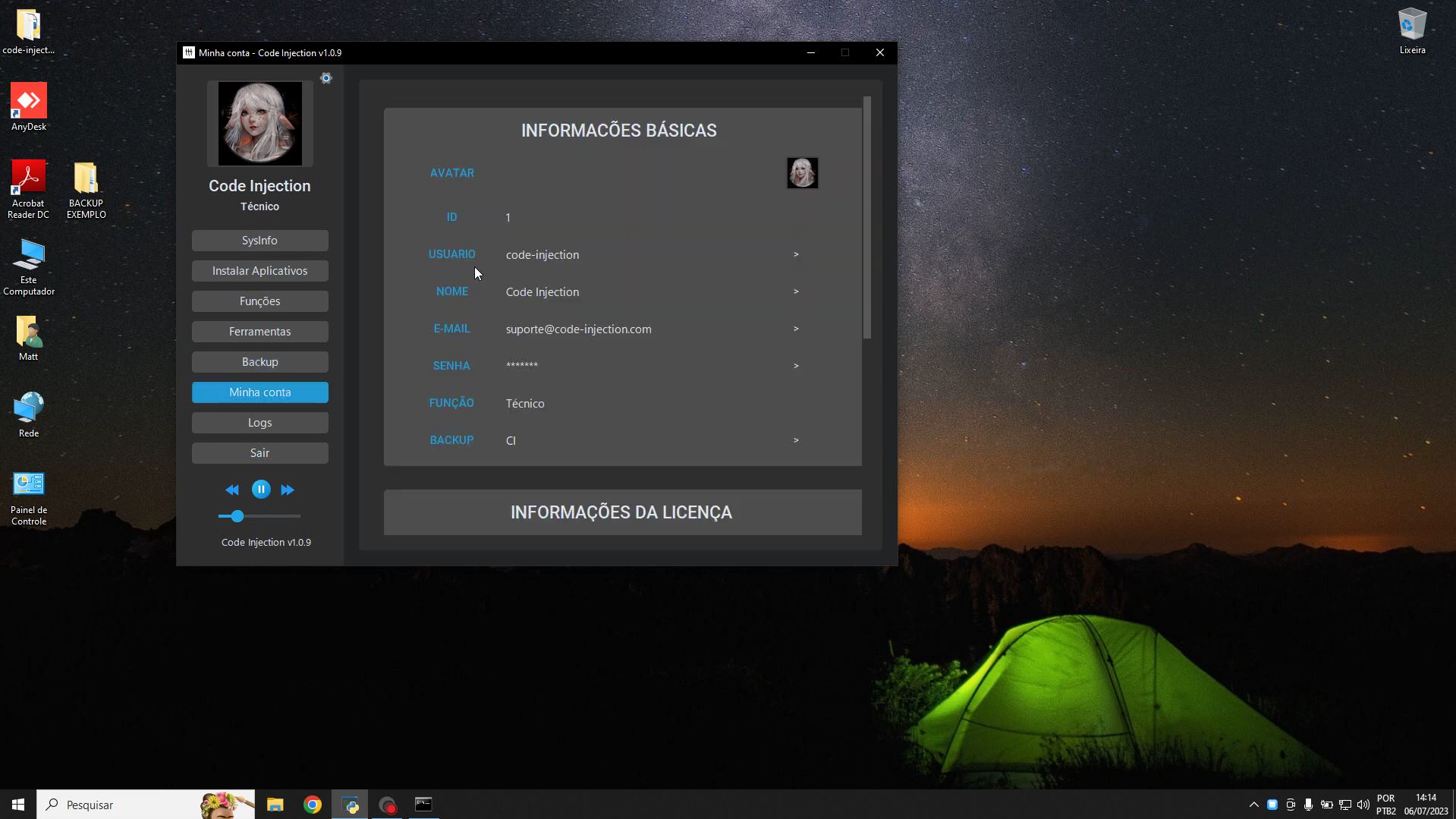Click the Meet Now tray icon
The image size is (1456, 819).
pyautogui.click(x=1291, y=805)
